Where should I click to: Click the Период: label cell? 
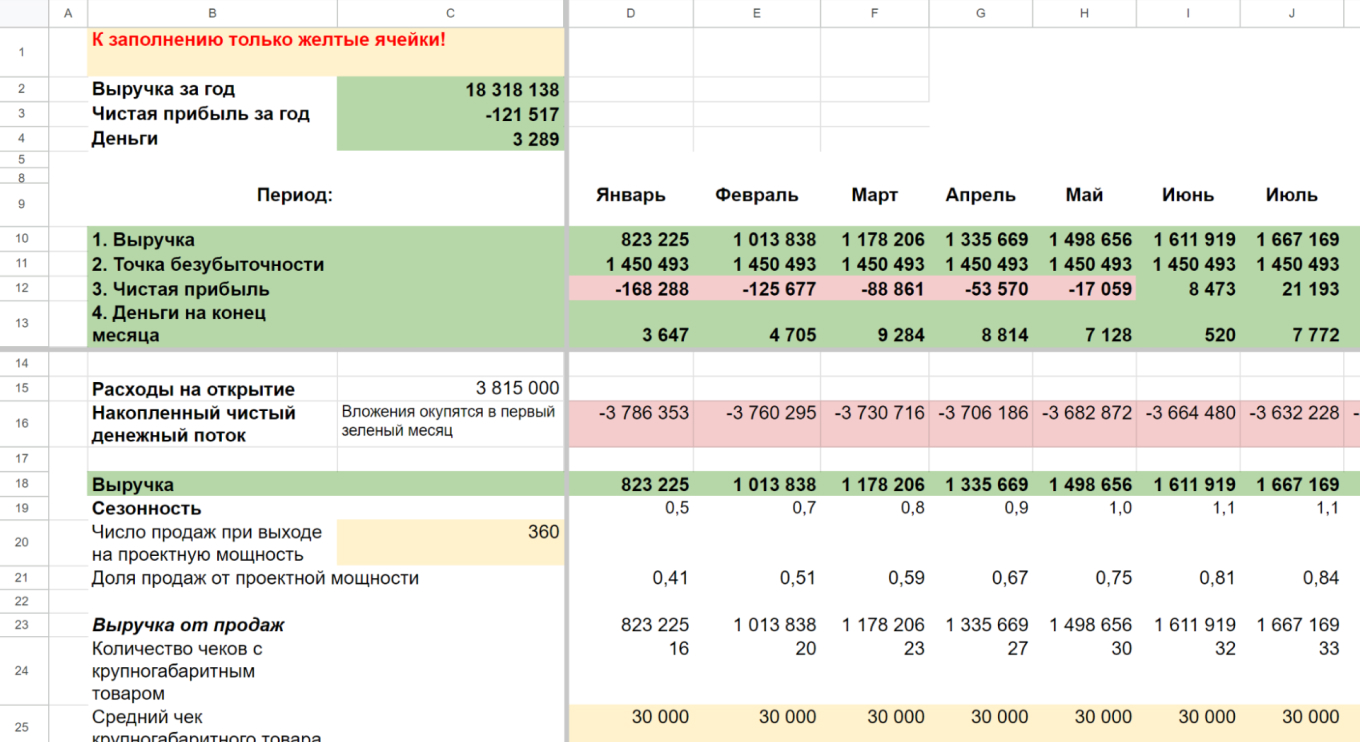[x=294, y=196]
